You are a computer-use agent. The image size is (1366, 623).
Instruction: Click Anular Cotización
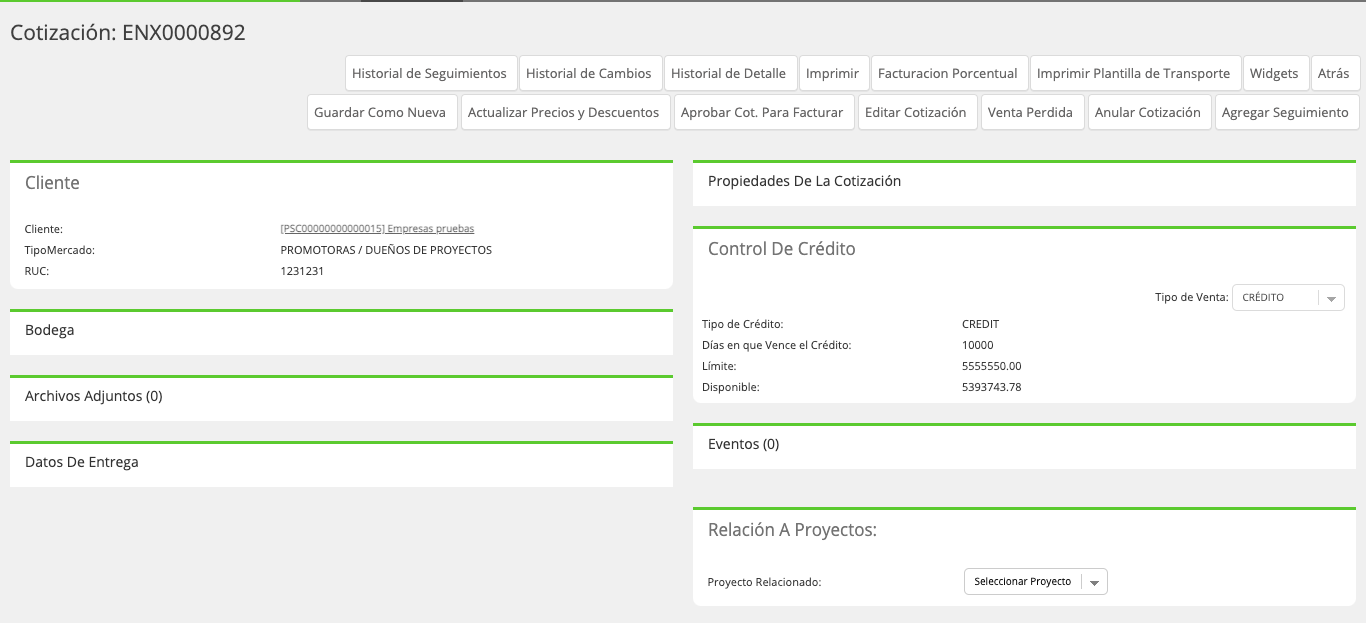1148,112
